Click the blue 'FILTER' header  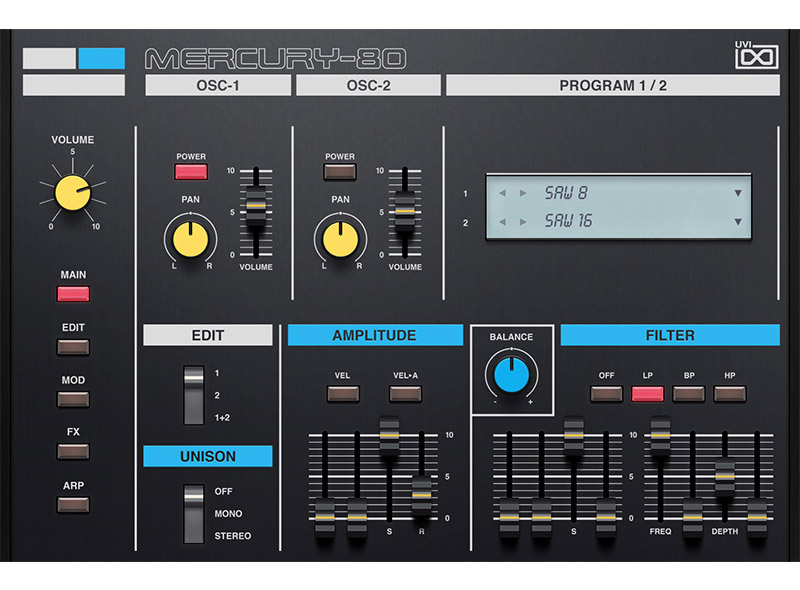670,335
